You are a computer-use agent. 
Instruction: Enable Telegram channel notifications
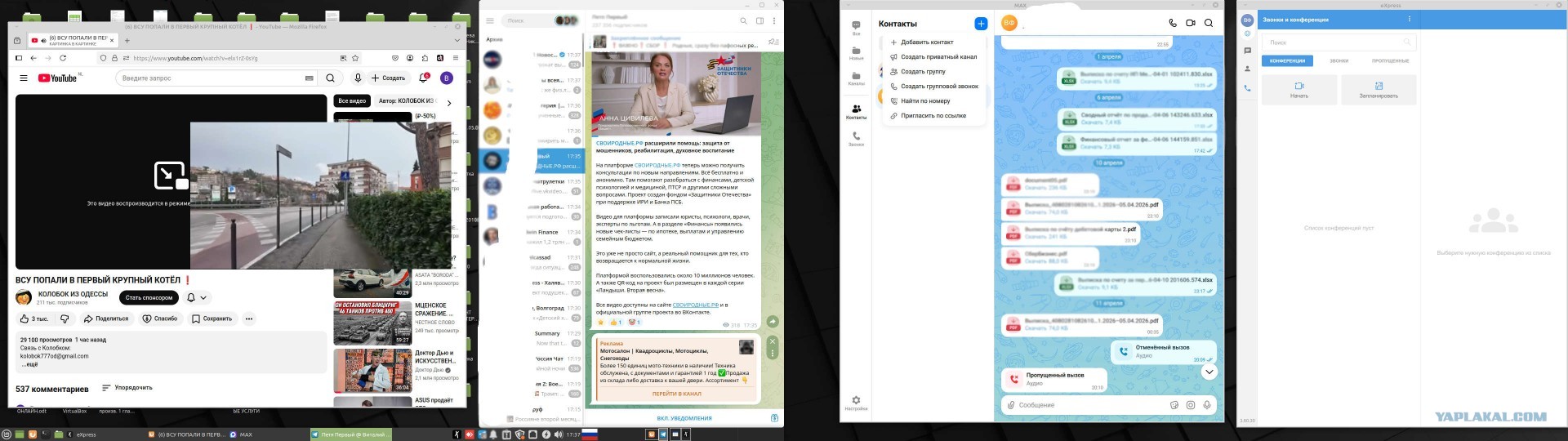pos(684,418)
